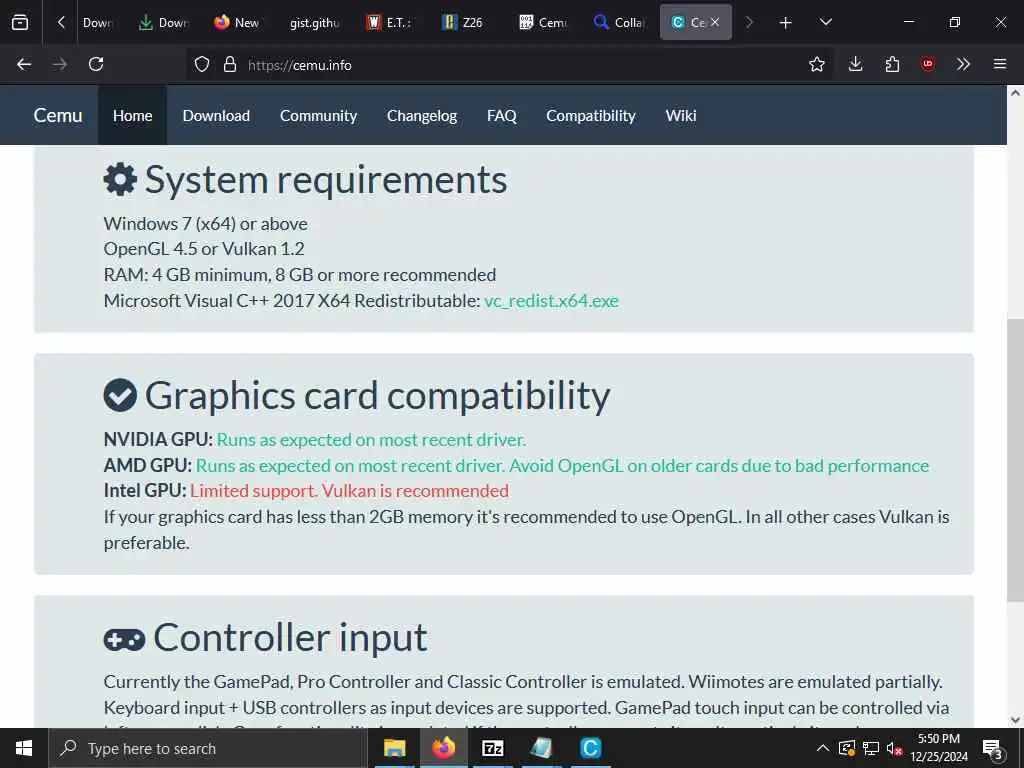
Task: Click the NVIDIA GPU status text
Action: [371, 440]
